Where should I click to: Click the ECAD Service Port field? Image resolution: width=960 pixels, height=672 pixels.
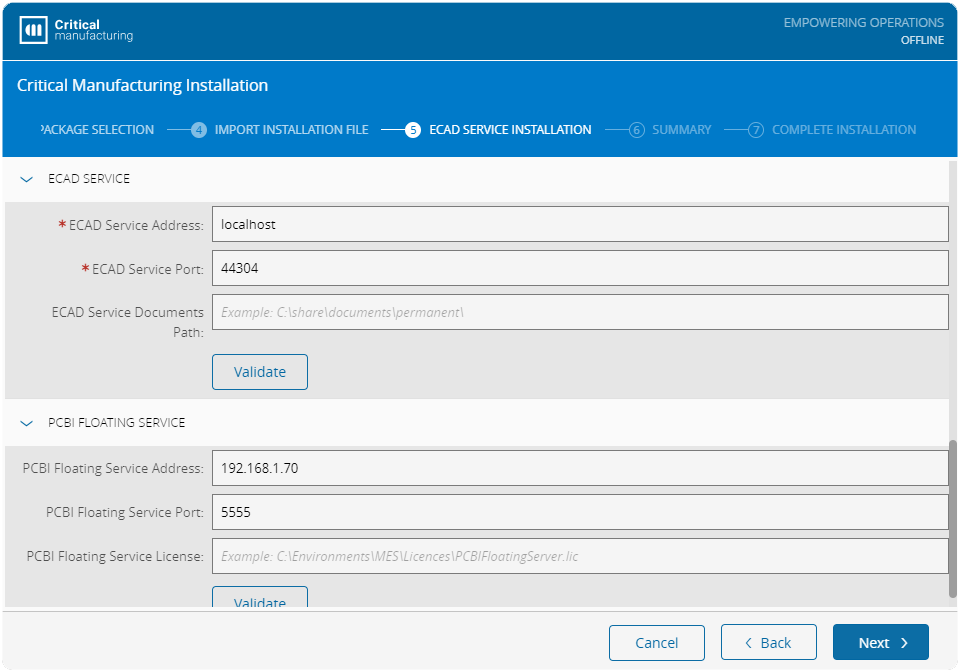pos(580,269)
